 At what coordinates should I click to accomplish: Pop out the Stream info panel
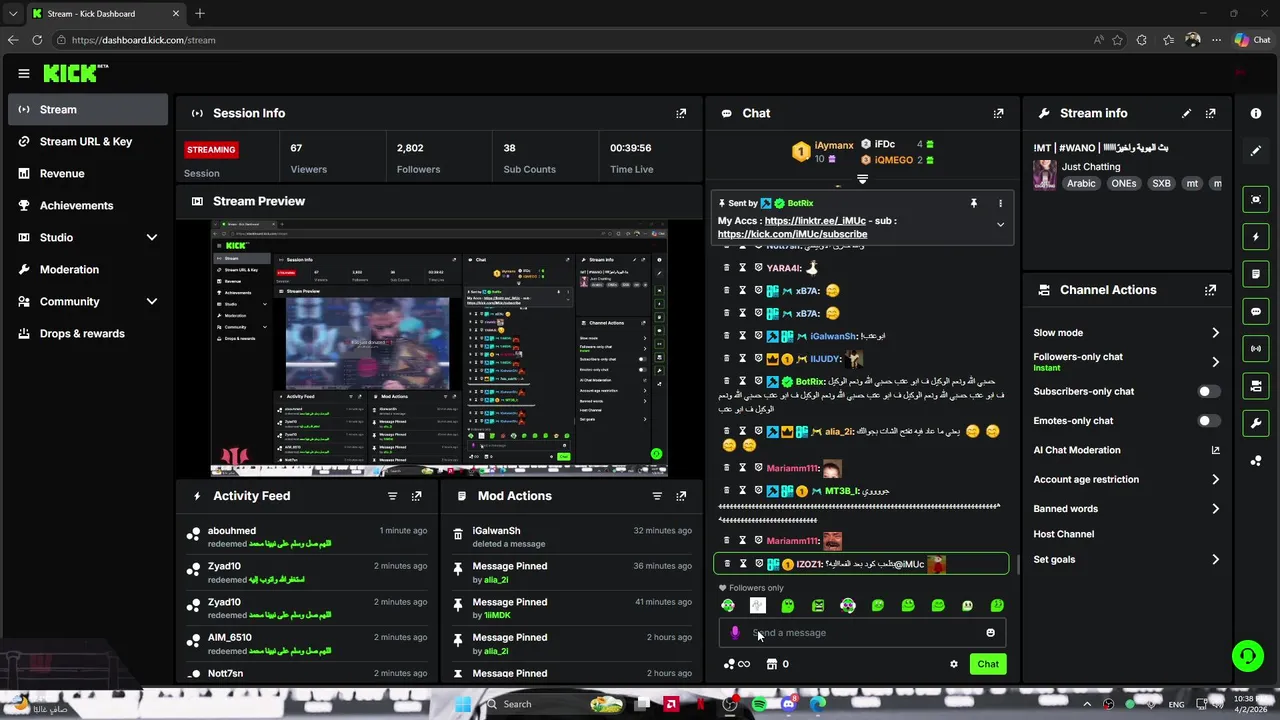coord(1210,113)
